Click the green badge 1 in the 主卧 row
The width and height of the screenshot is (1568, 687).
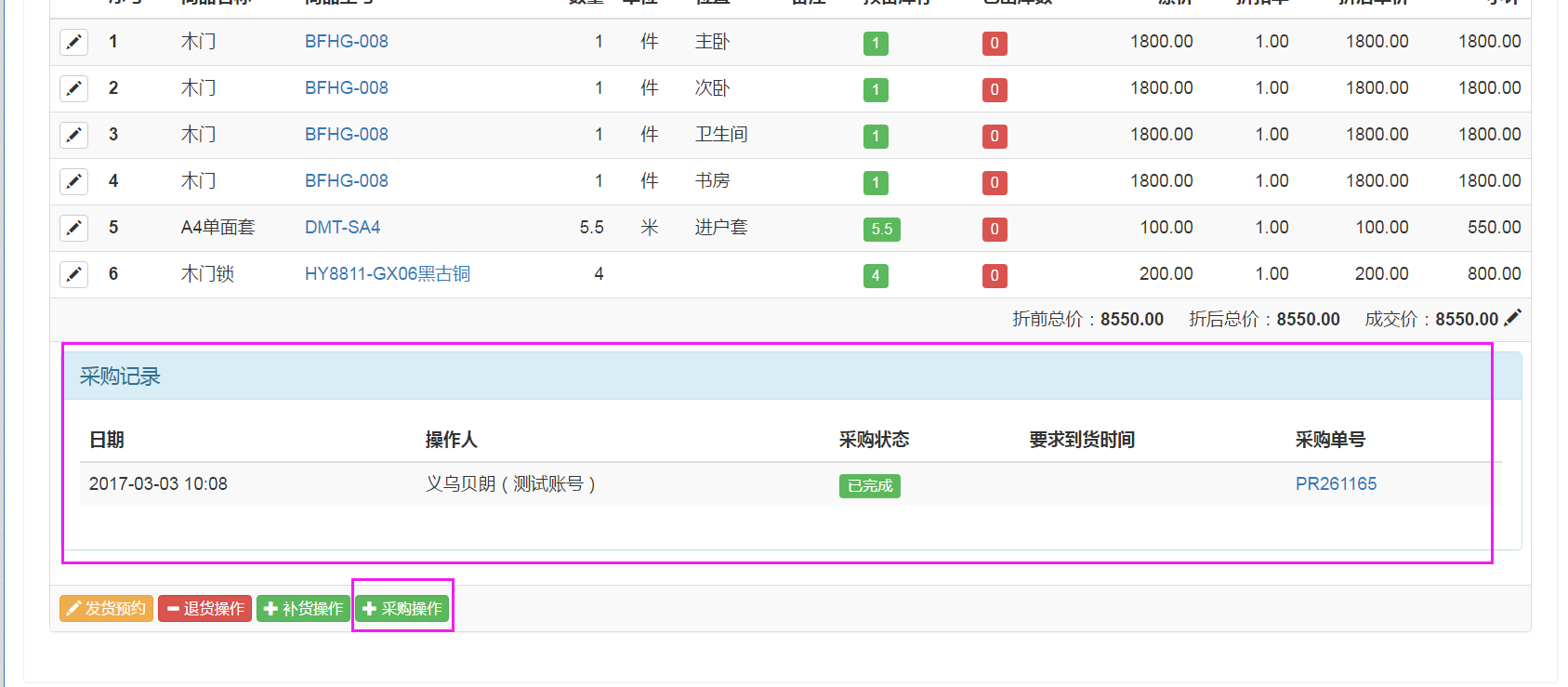pyautogui.click(x=876, y=43)
